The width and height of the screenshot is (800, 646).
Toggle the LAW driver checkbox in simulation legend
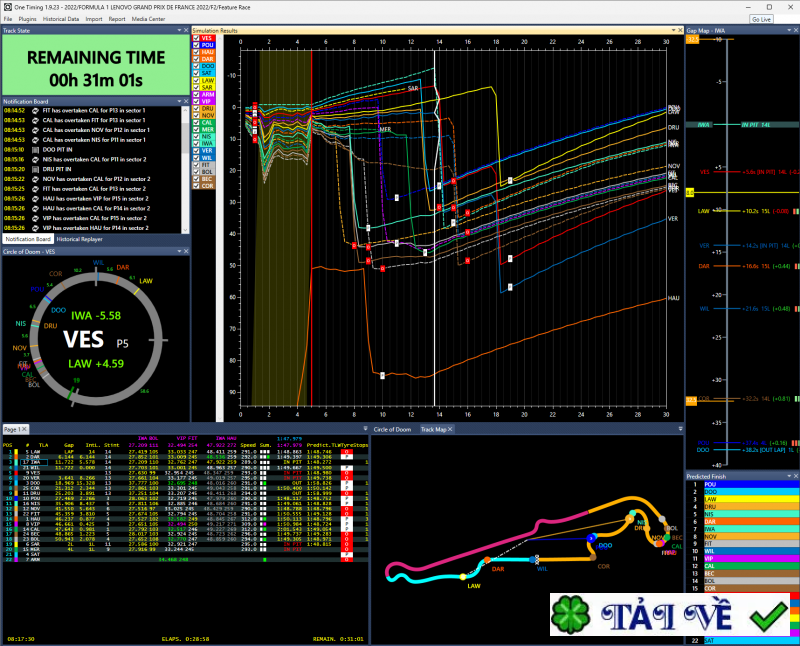196,81
